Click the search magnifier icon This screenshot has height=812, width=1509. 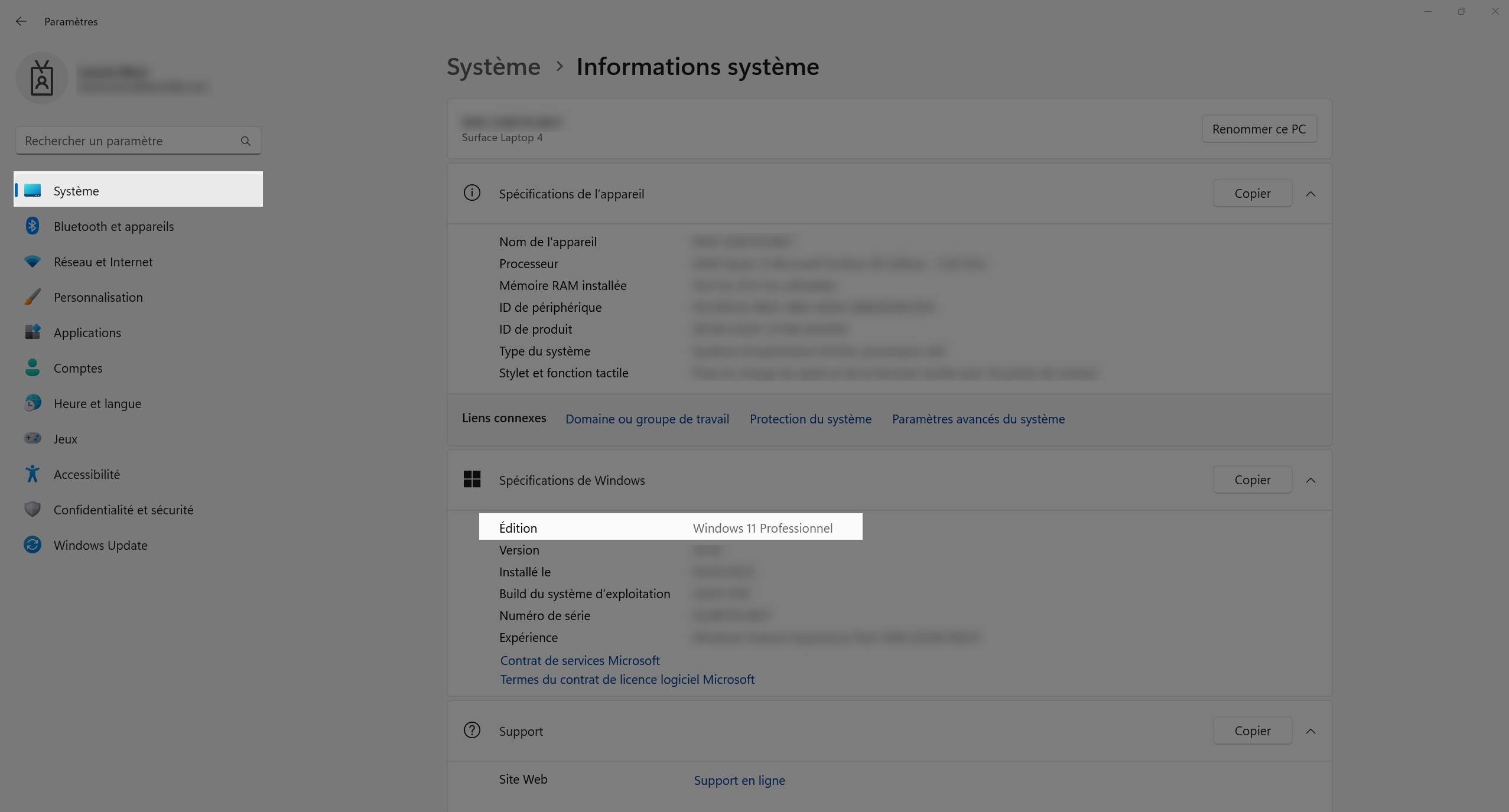coord(246,141)
